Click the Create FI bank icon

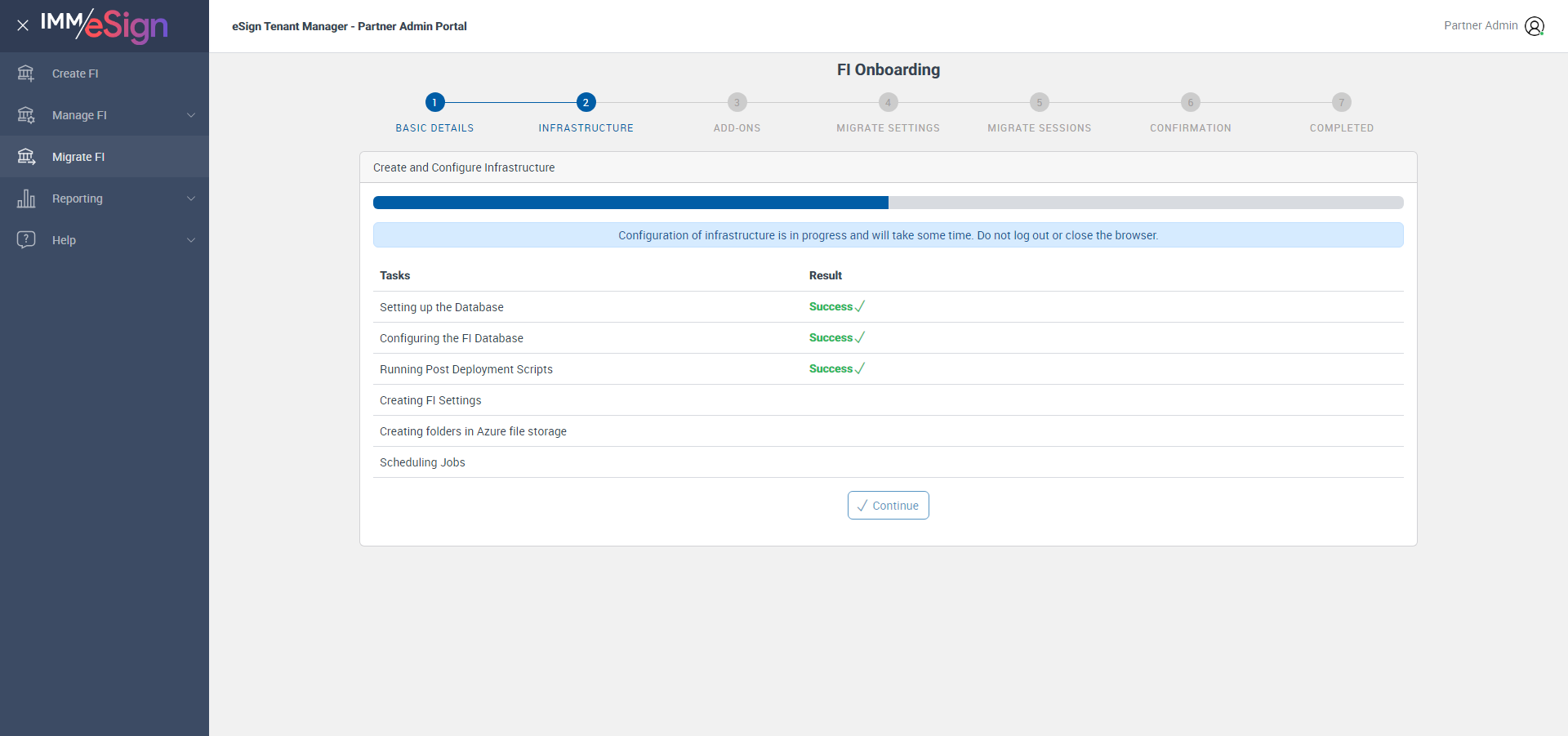coord(26,74)
